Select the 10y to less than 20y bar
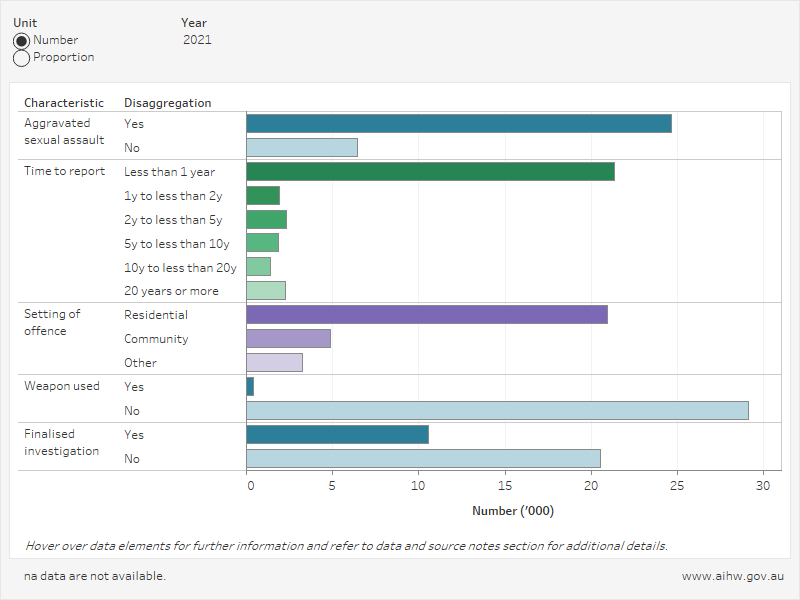The width and height of the screenshot is (800, 600). [258, 267]
